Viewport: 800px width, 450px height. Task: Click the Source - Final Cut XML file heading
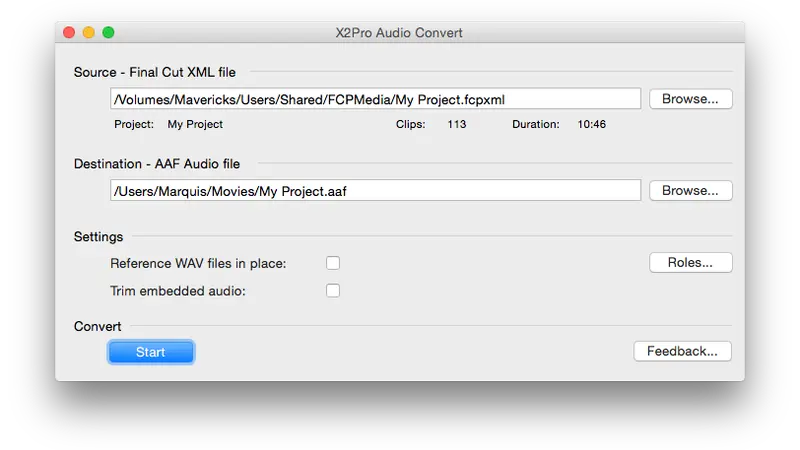click(162, 72)
